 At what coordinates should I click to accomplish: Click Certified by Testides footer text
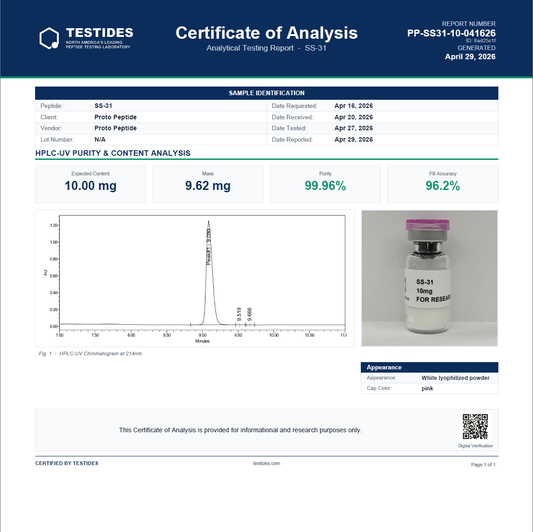(x=67, y=463)
